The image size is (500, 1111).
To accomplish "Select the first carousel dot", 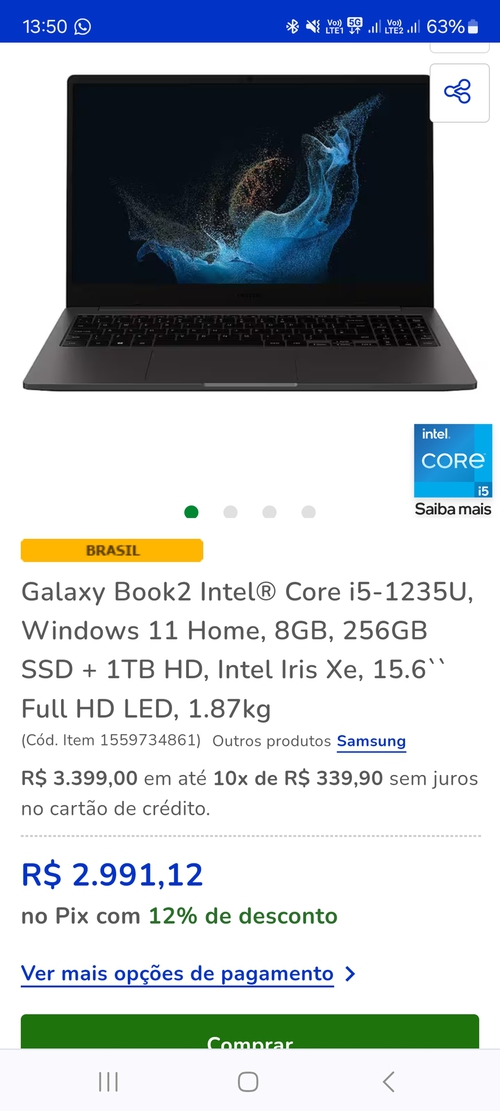I will tap(191, 512).
